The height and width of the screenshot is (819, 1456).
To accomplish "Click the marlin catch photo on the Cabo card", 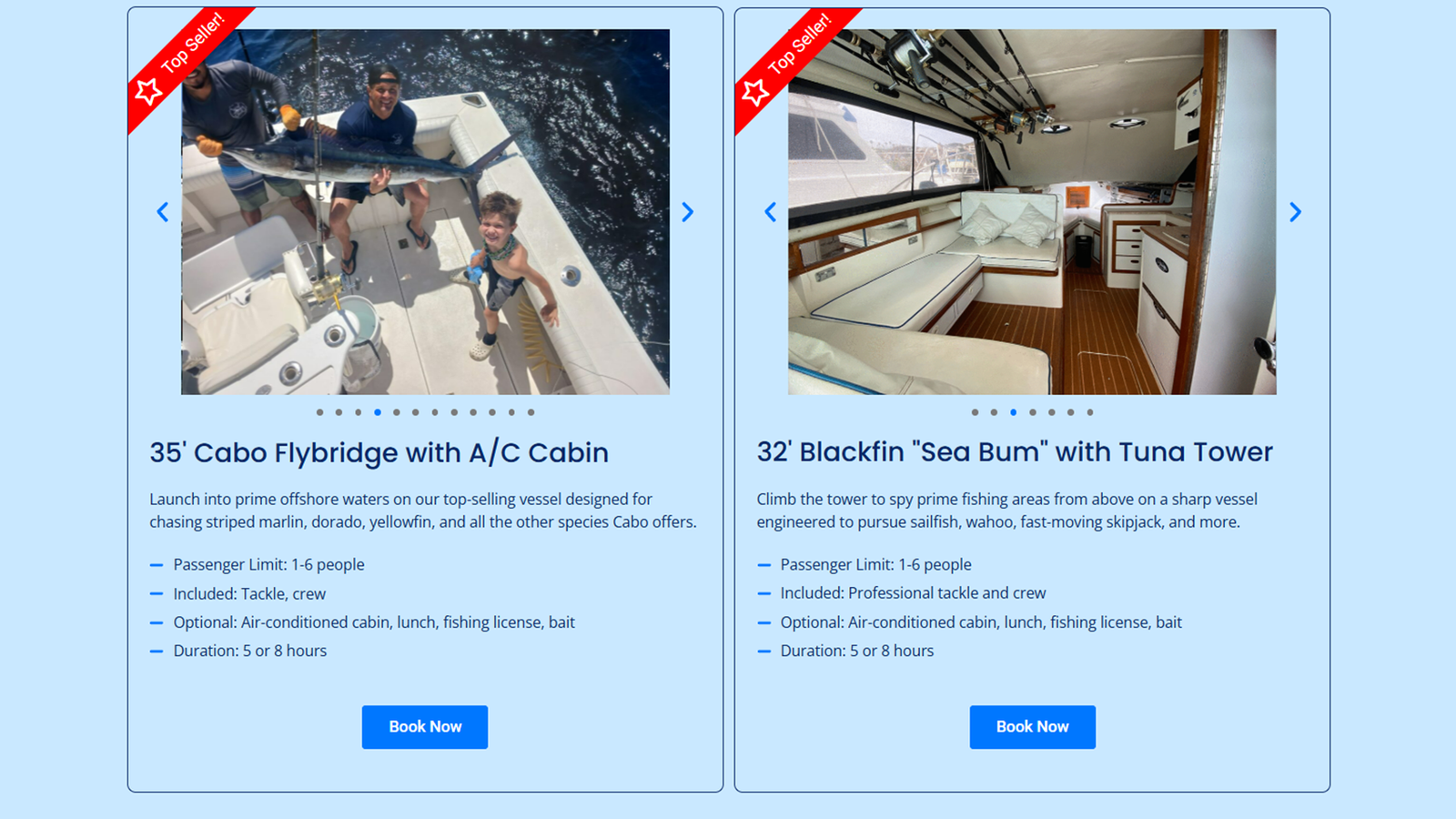I will [x=425, y=212].
